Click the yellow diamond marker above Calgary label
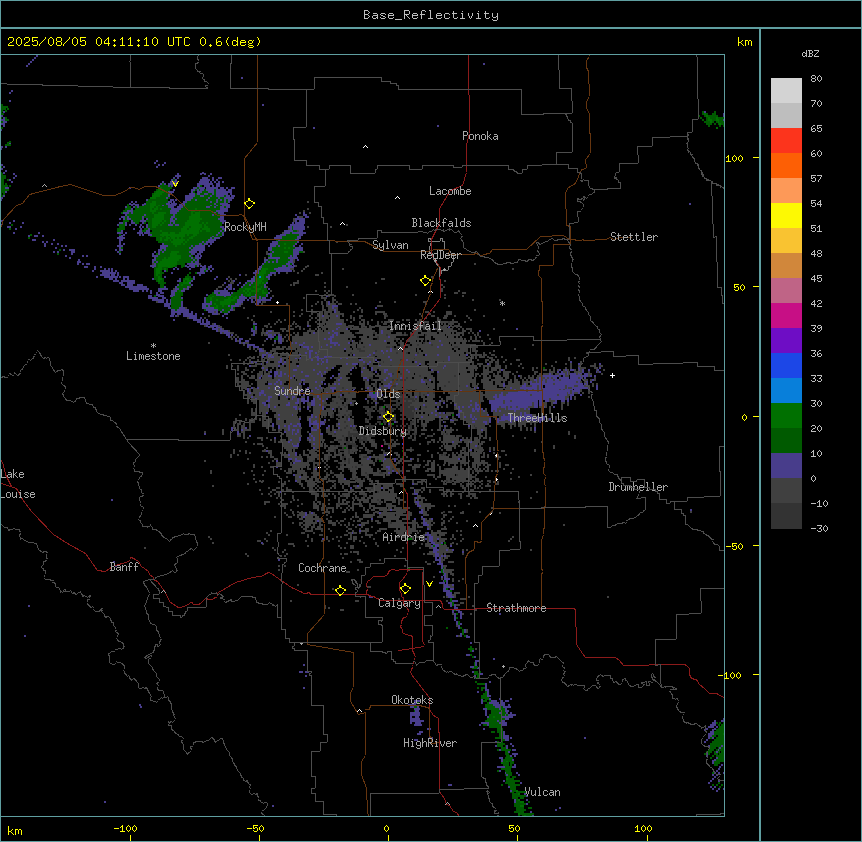The image size is (862, 842). [x=406, y=589]
